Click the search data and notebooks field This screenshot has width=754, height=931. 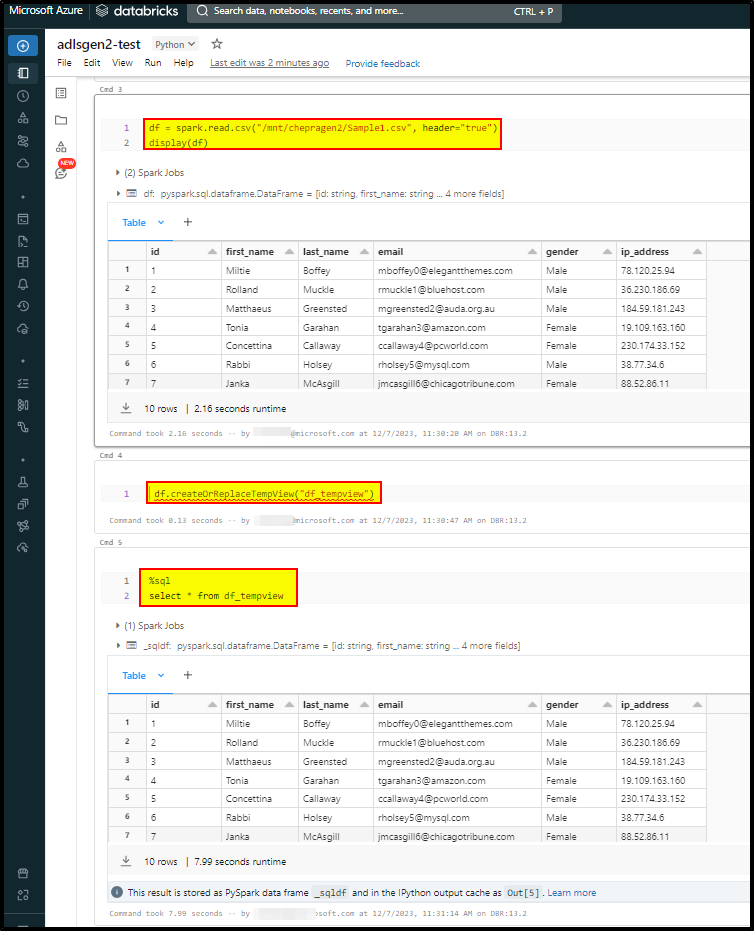coord(375,11)
